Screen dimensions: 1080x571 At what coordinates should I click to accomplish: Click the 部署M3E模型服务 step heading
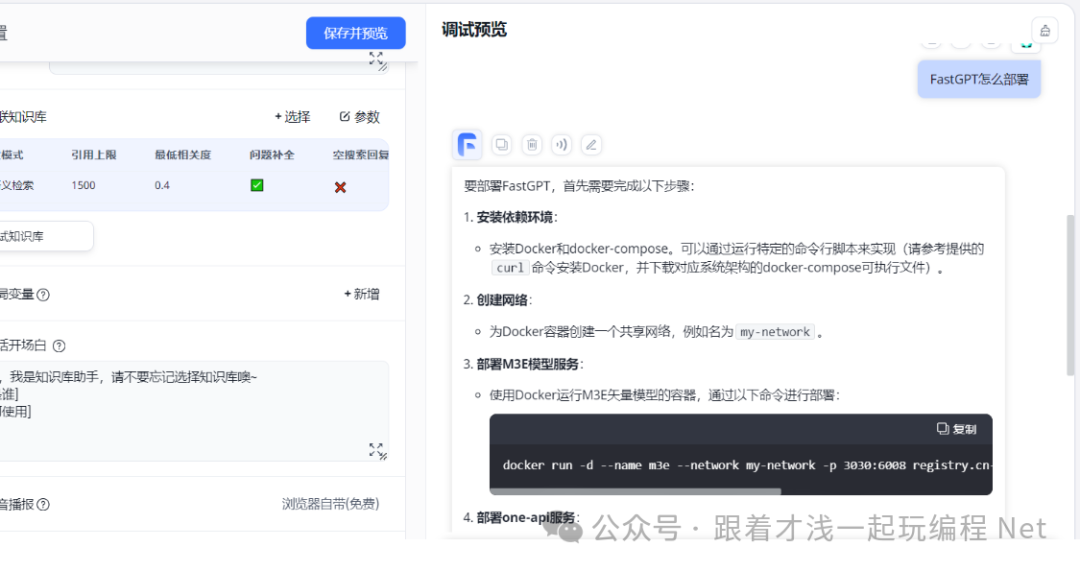[x=528, y=364]
